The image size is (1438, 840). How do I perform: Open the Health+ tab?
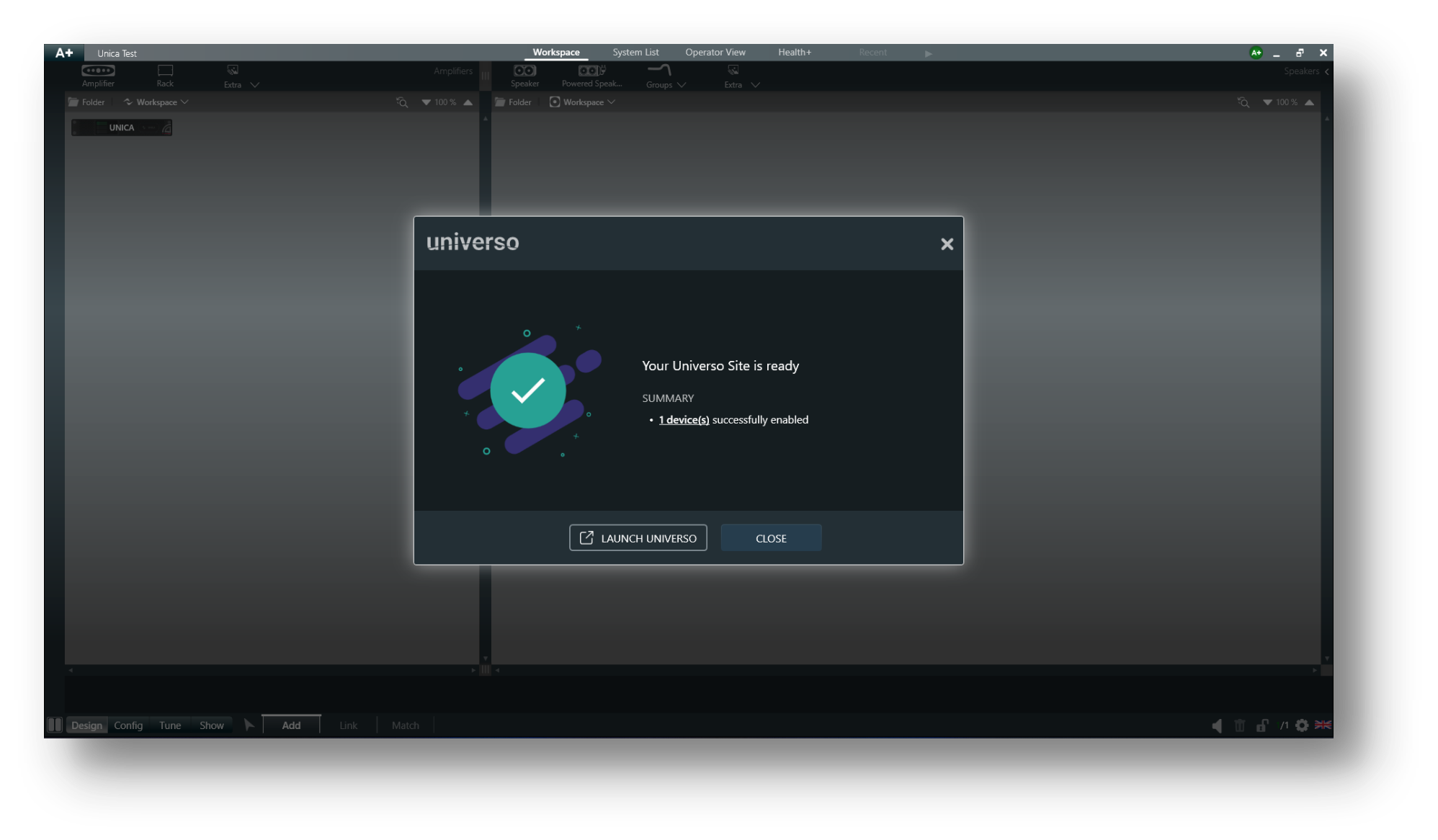(x=794, y=53)
